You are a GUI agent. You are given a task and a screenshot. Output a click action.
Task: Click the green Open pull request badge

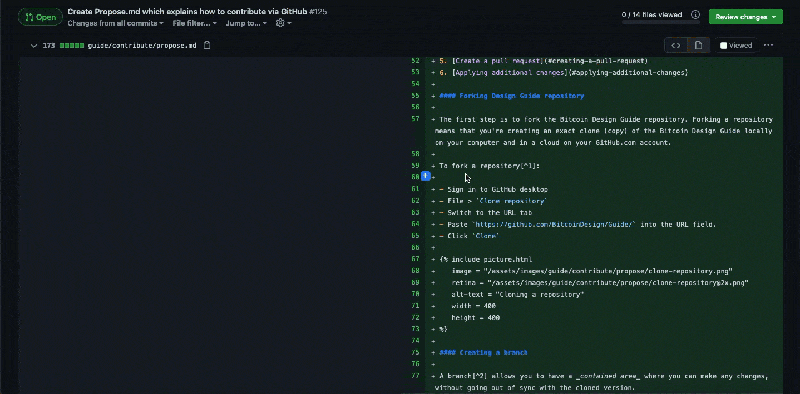40,17
